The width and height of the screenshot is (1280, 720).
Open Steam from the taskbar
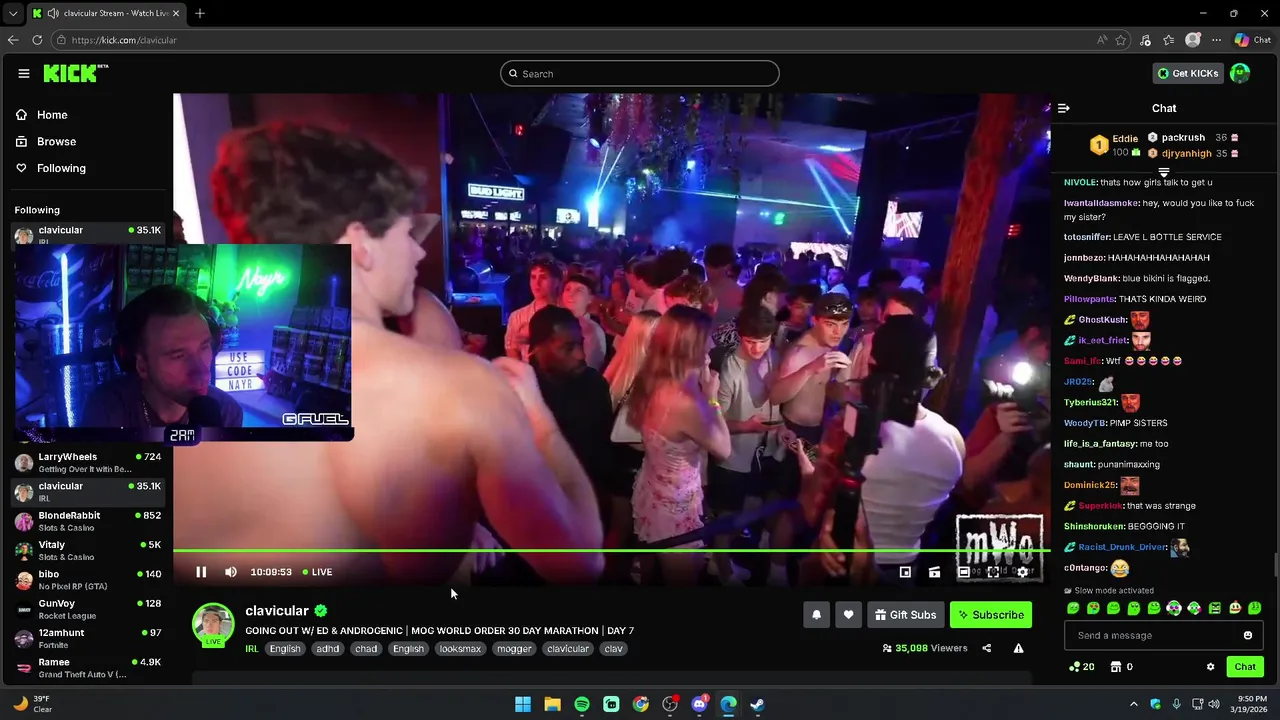(x=758, y=704)
